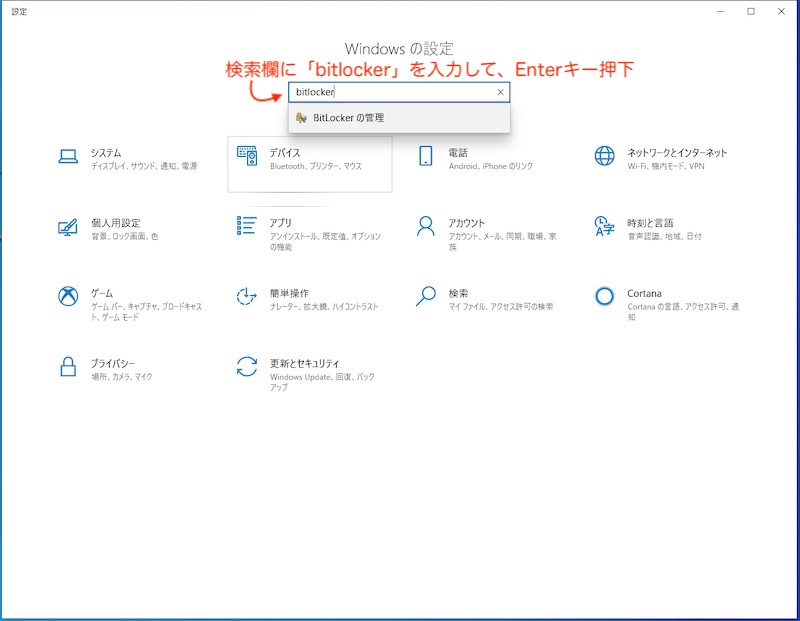Maximize the Settings window
Image resolution: width=800 pixels, height=621 pixels.
[751, 11]
